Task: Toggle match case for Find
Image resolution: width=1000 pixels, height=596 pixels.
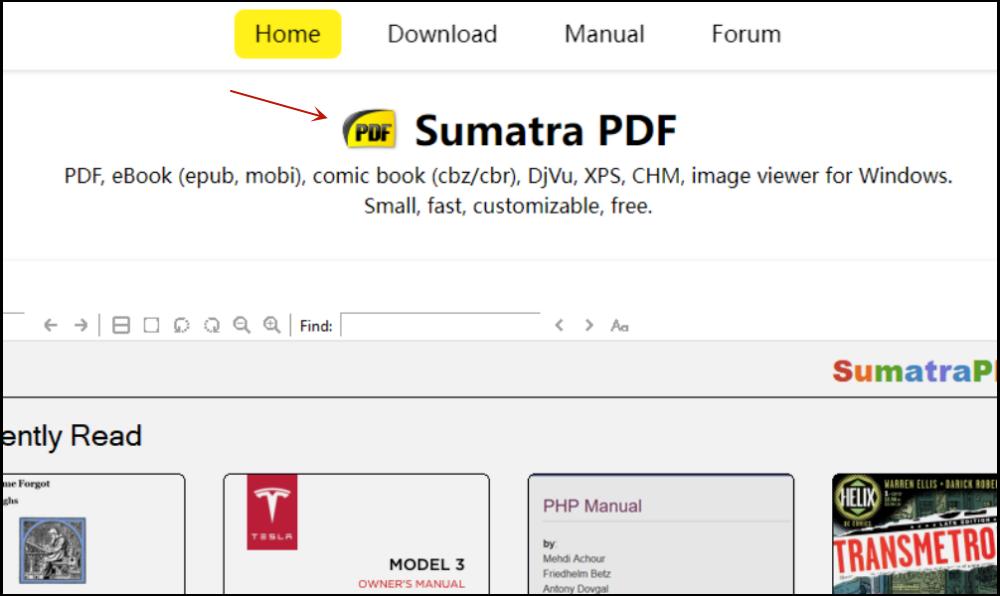Action: pyautogui.click(x=619, y=325)
